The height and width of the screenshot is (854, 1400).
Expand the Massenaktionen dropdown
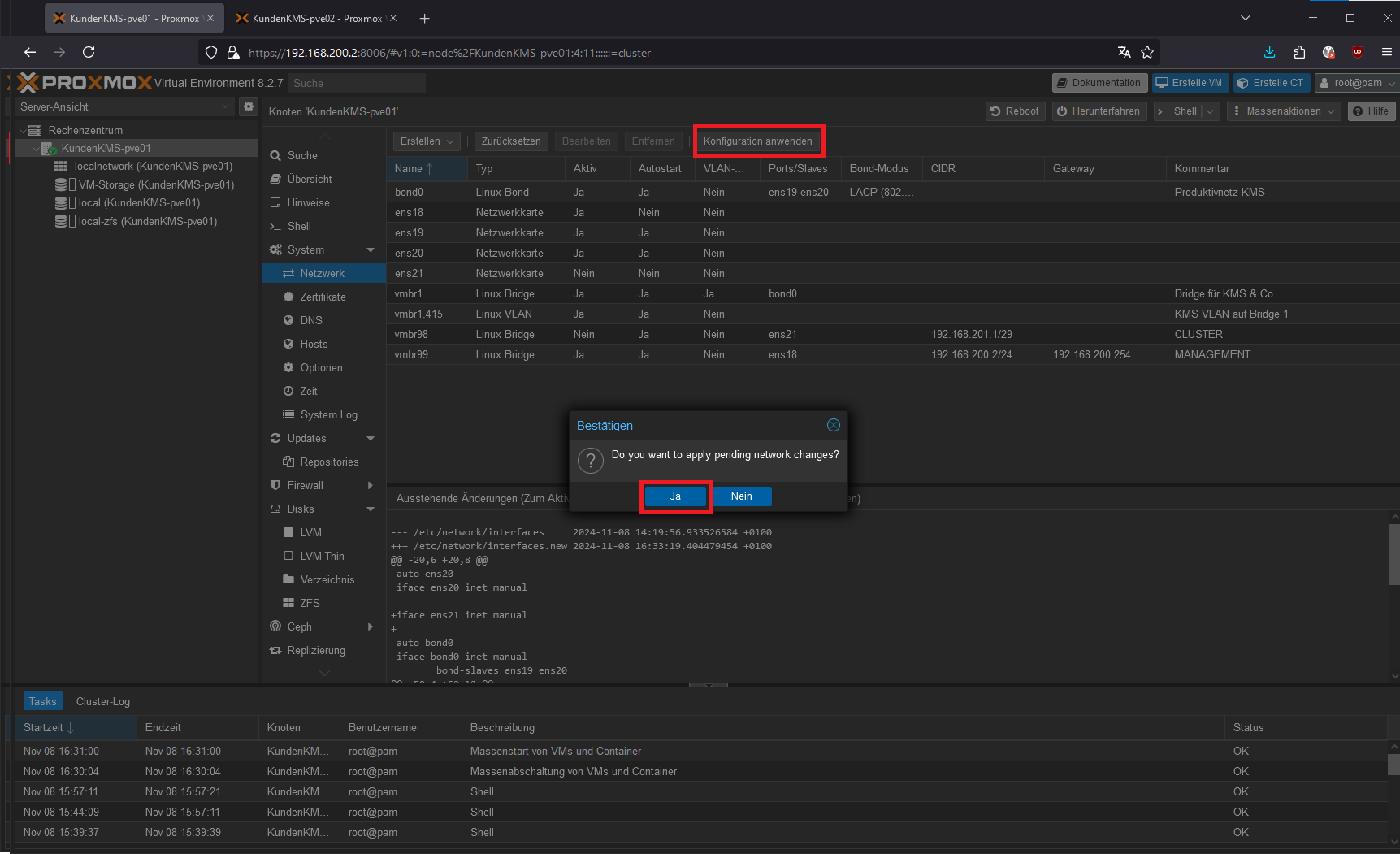(x=1284, y=111)
